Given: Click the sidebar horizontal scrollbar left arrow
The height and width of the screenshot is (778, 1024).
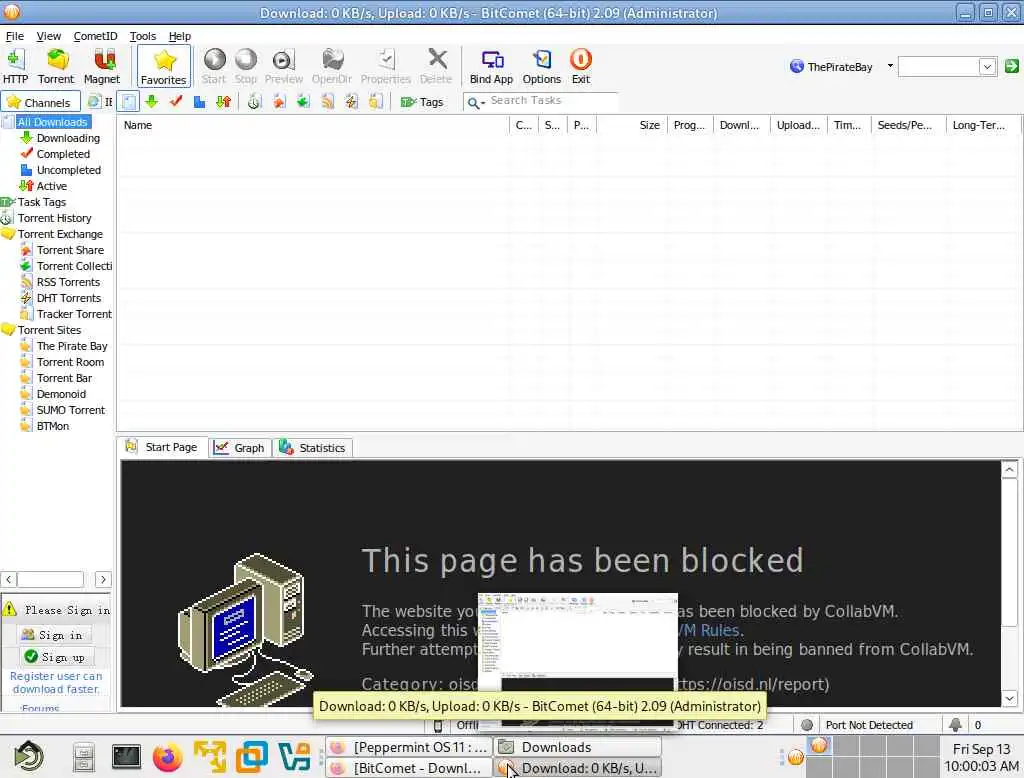Looking at the screenshot, I should click(9, 579).
